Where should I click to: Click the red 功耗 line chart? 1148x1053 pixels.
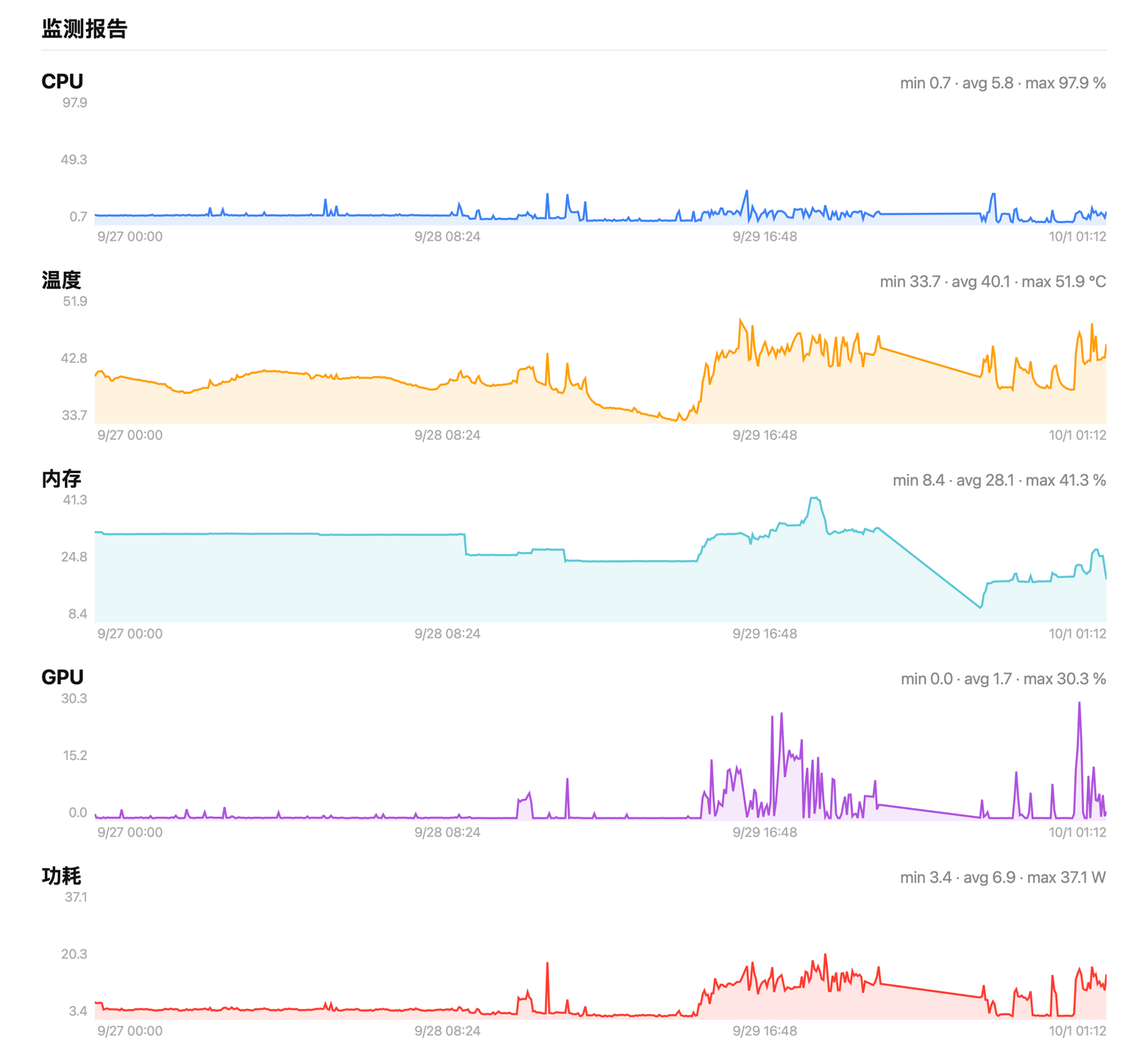tap(600, 958)
